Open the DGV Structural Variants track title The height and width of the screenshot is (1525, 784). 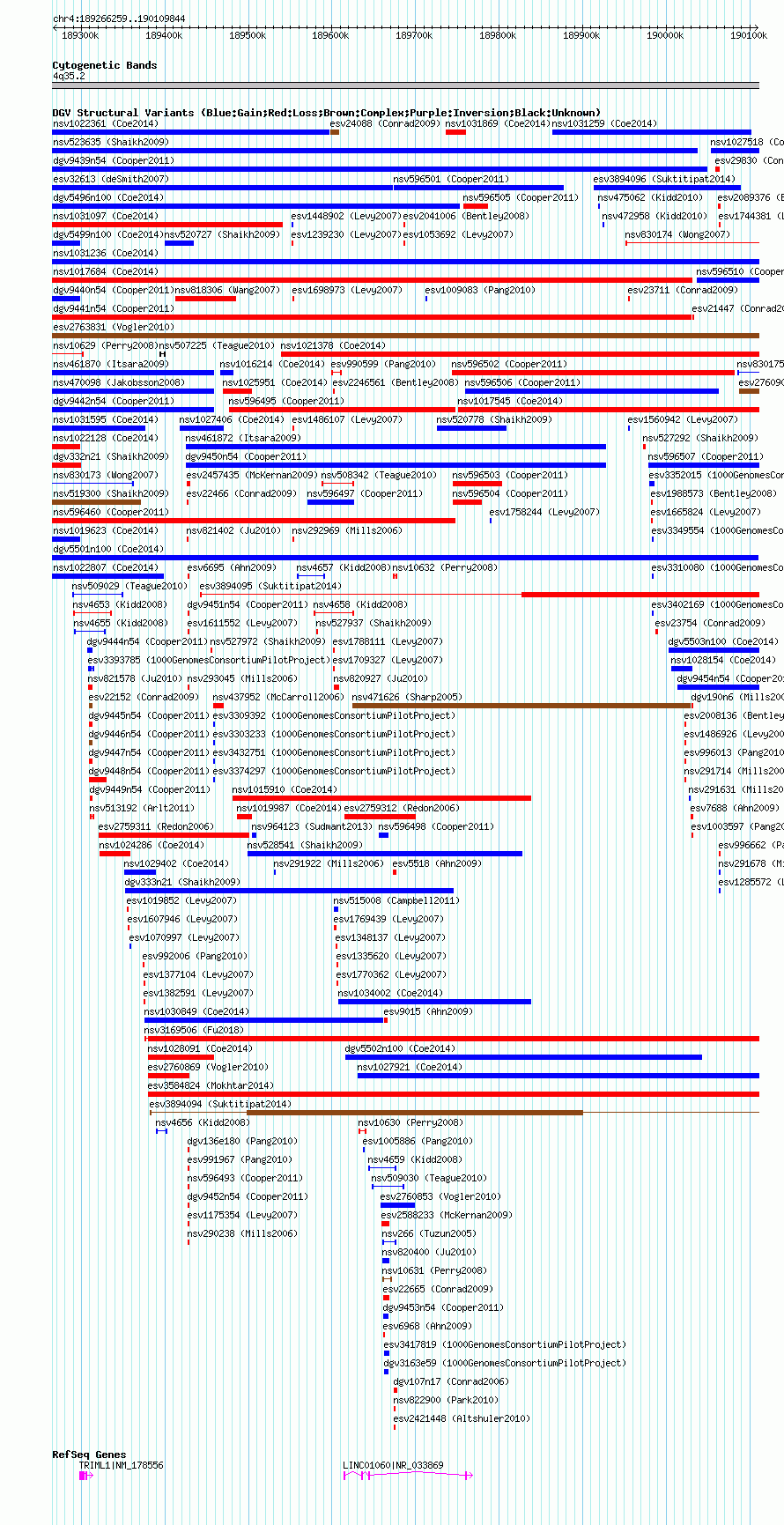click(327, 113)
